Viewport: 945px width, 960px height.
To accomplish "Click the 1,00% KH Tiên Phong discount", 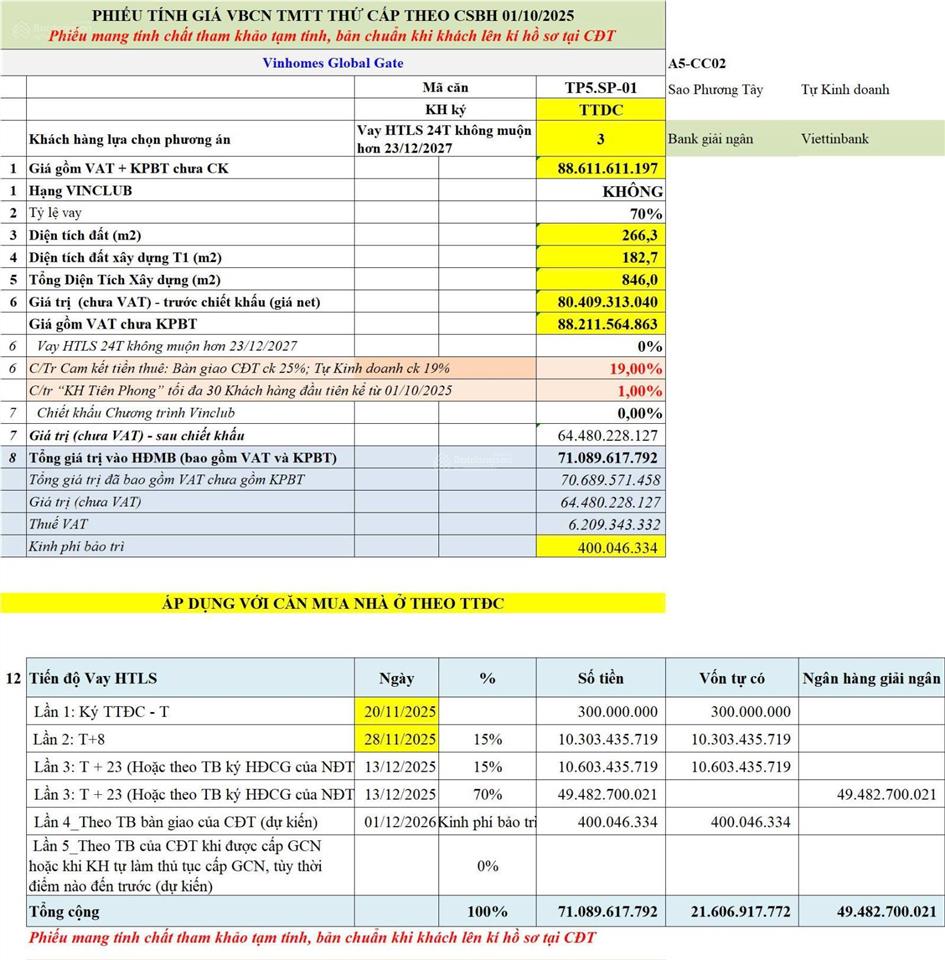I will pos(600,390).
